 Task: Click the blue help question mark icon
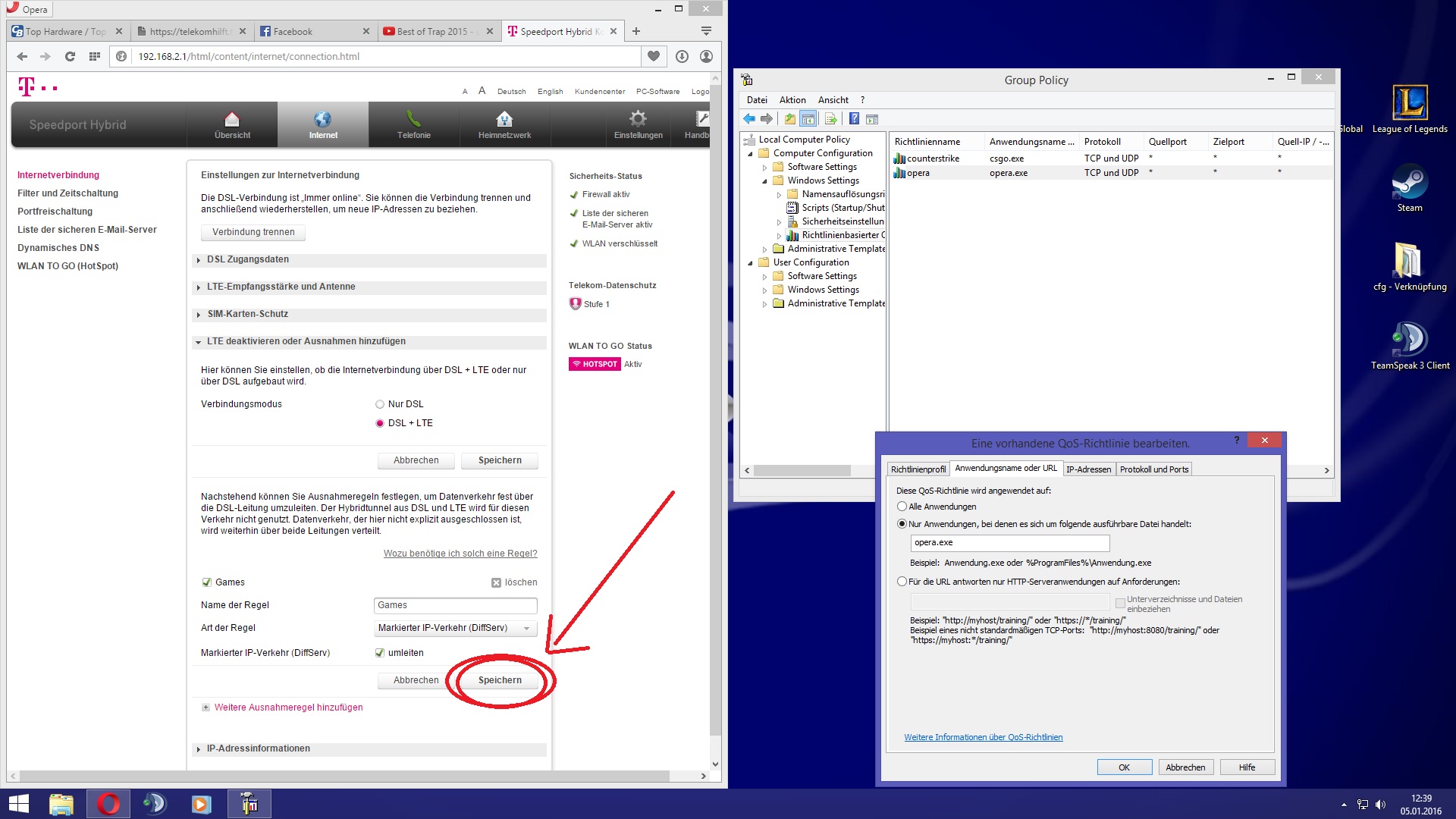pyautogui.click(x=854, y=119)
